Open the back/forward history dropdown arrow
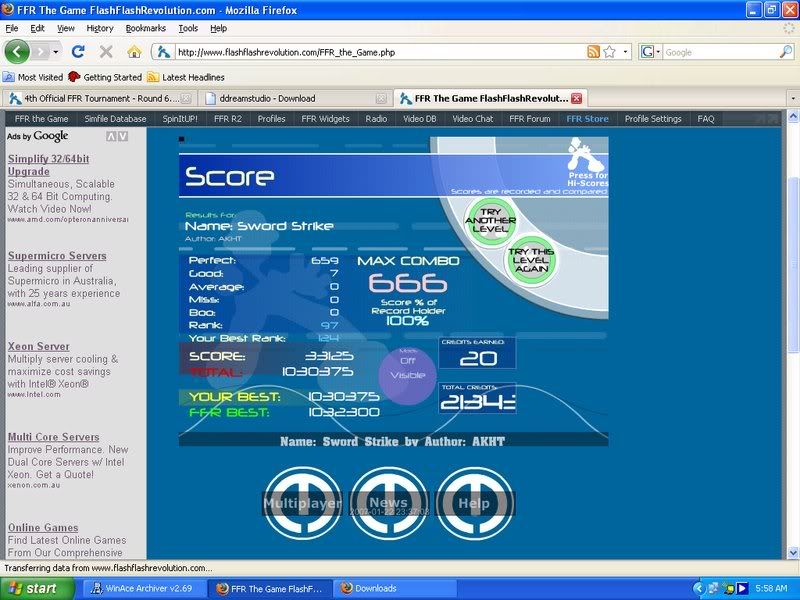The width and height of the screenshot is (800, 600). coord(57,52)
